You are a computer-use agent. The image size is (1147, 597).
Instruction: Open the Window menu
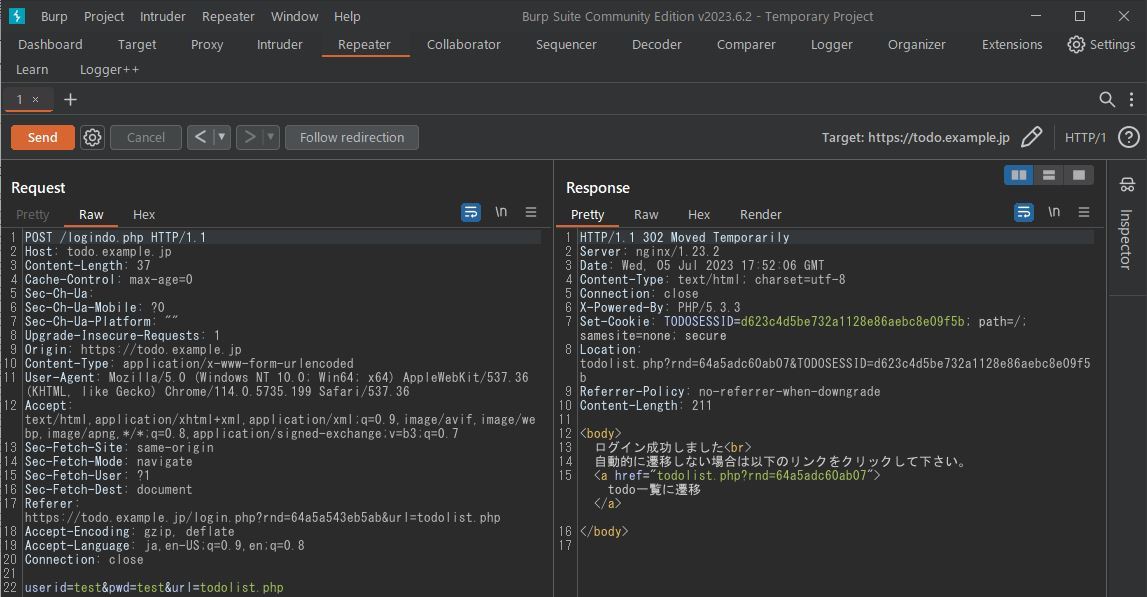(x=294, y=16)
